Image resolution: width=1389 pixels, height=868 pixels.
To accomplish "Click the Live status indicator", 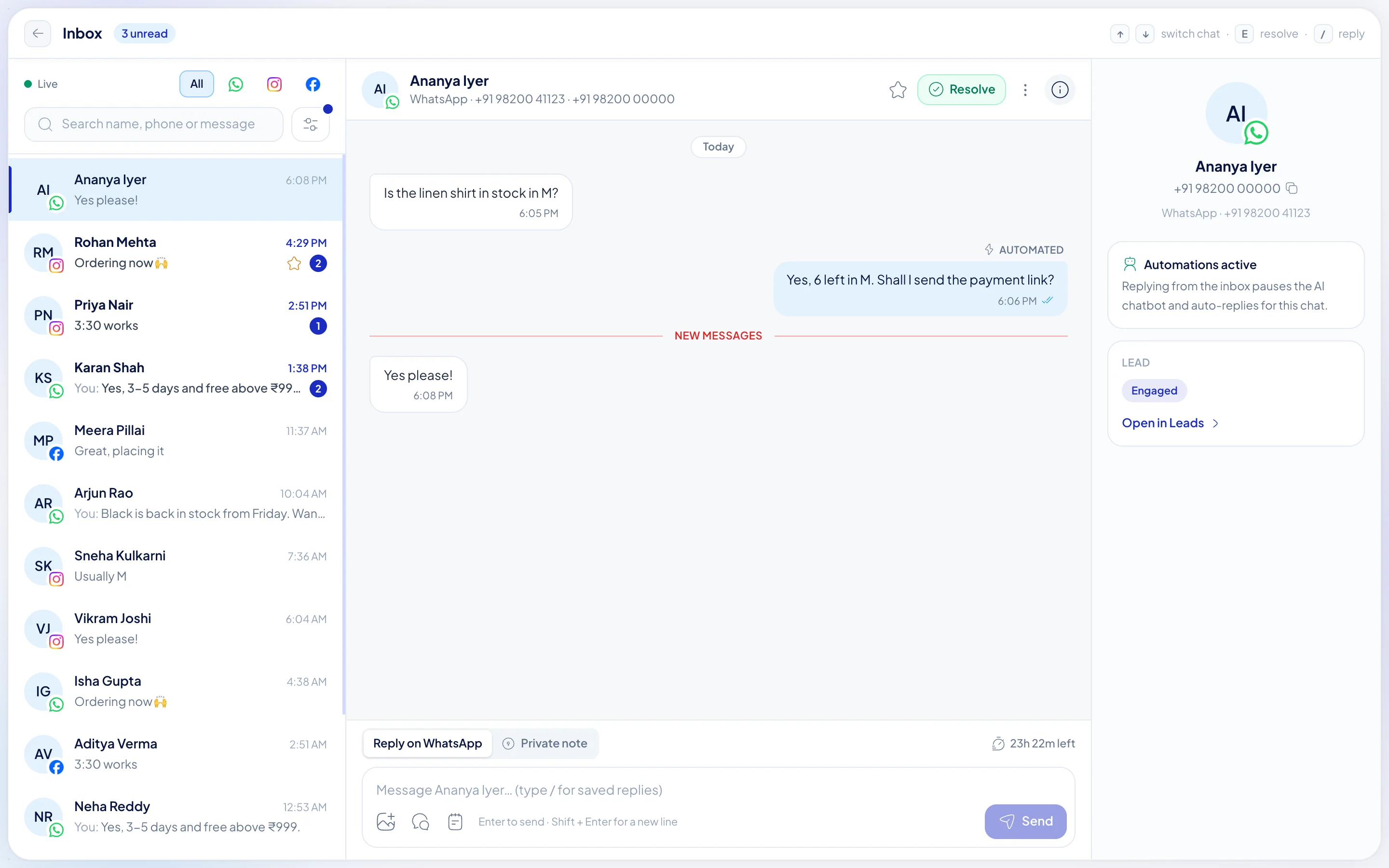I will point(41,84).
